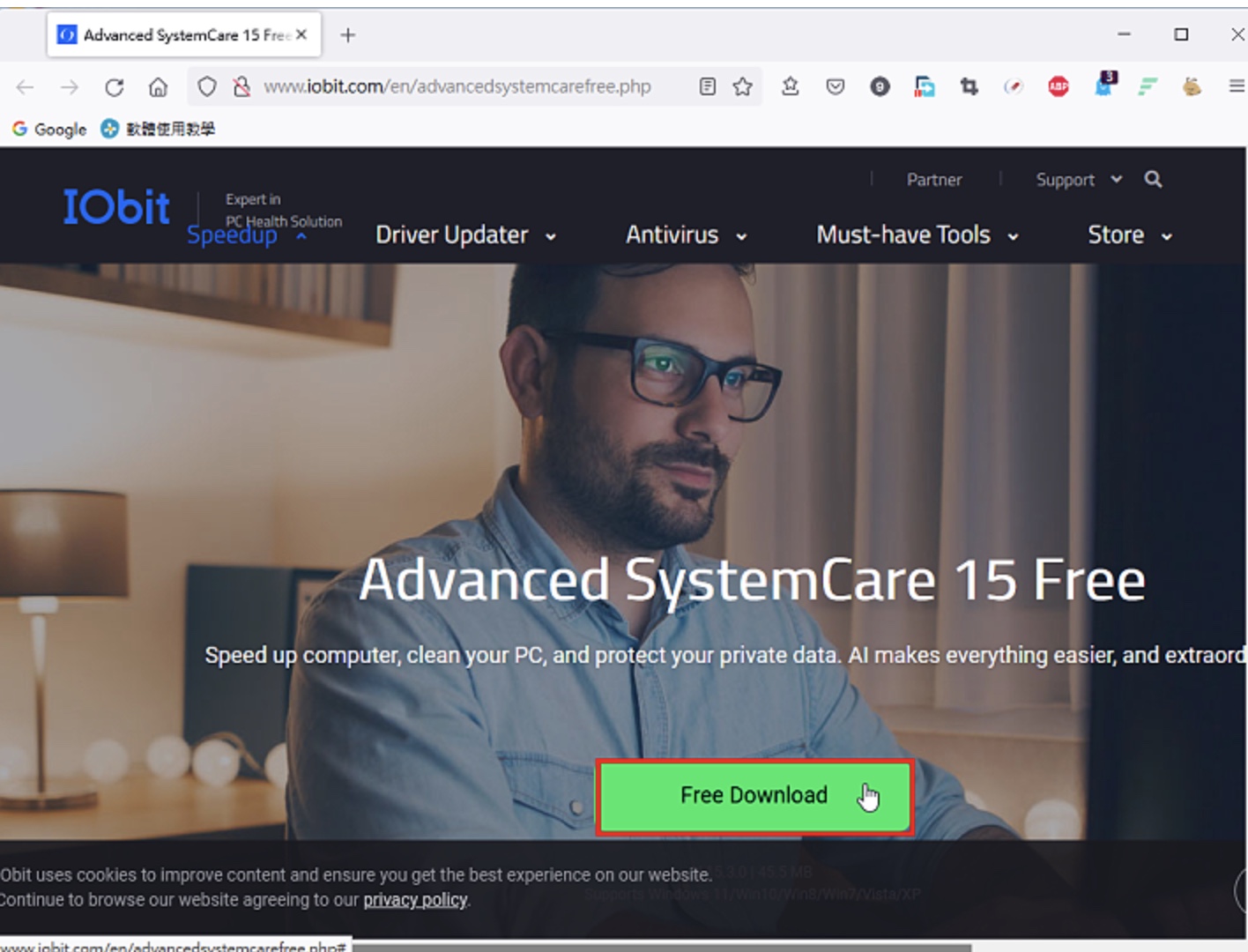Open the Partner link
Image resolution: width=1248 pixels, height=952 pixels.
(934, 180)
